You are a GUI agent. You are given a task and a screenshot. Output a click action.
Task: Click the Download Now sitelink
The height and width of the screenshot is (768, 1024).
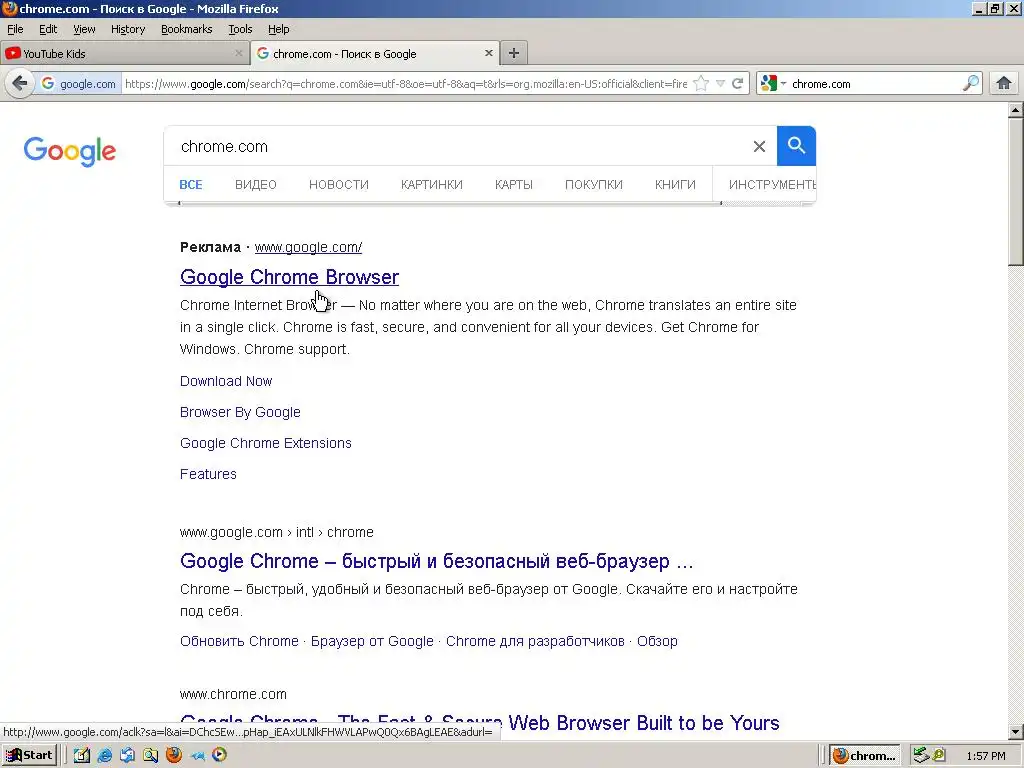coord(226,381)
